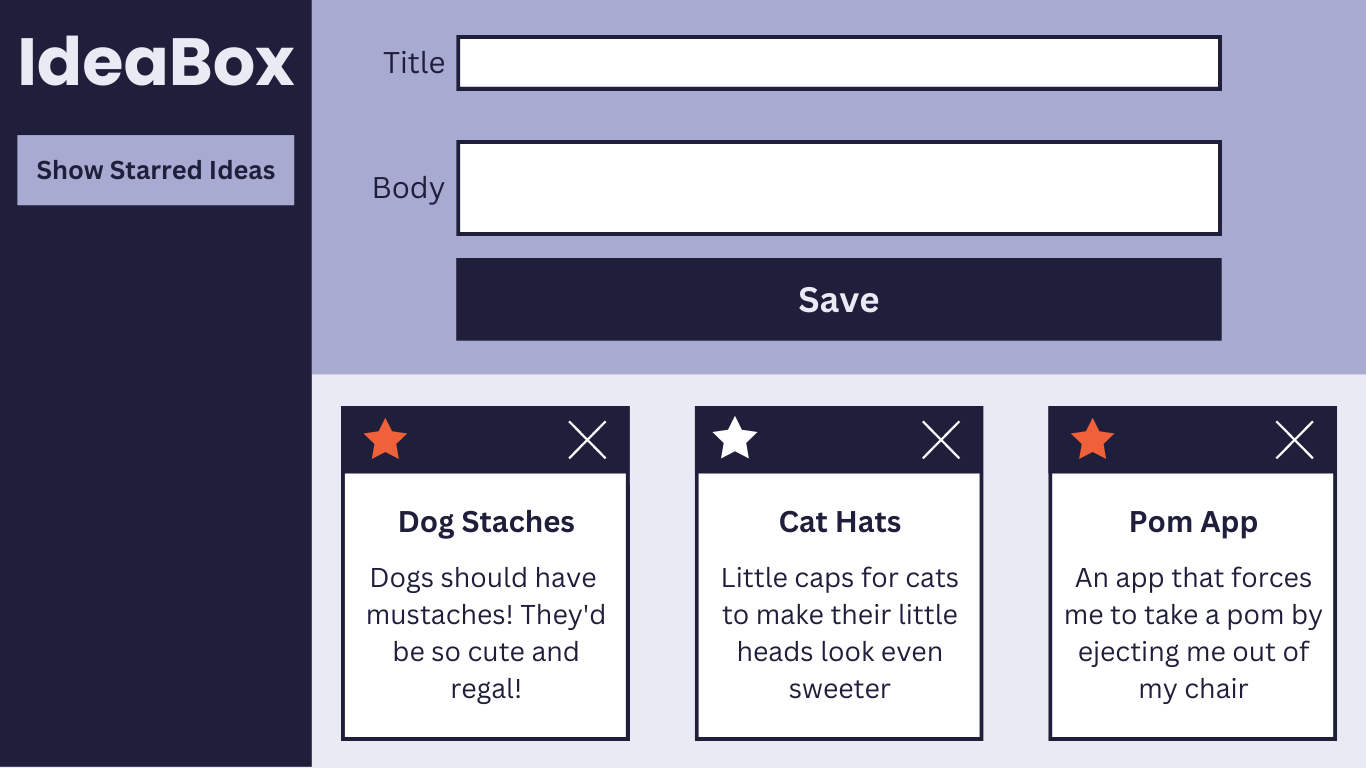Click the Body field label
This screenshot has height=768, width=1366.
[408, 188]
